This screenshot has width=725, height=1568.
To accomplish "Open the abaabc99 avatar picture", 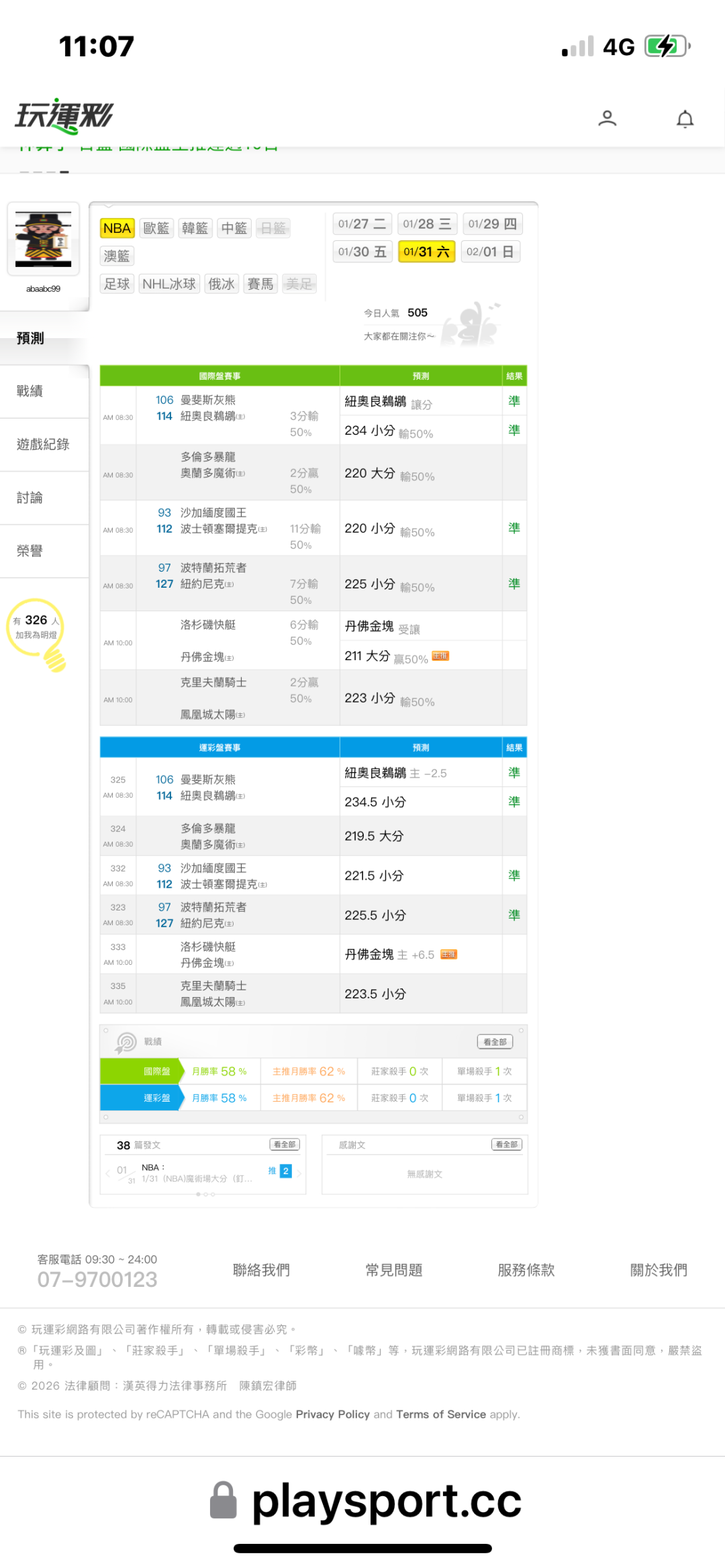I will (44, 240).
